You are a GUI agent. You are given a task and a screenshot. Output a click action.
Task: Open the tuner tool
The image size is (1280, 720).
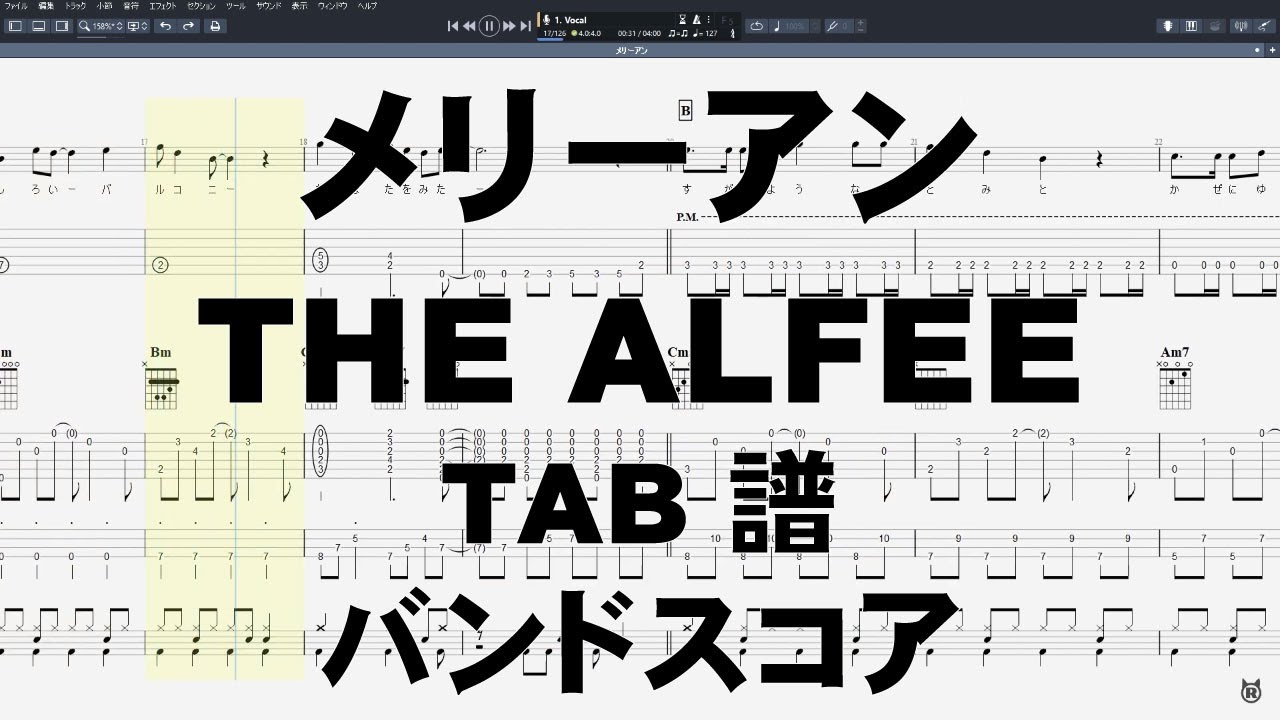click(1241, 26)
